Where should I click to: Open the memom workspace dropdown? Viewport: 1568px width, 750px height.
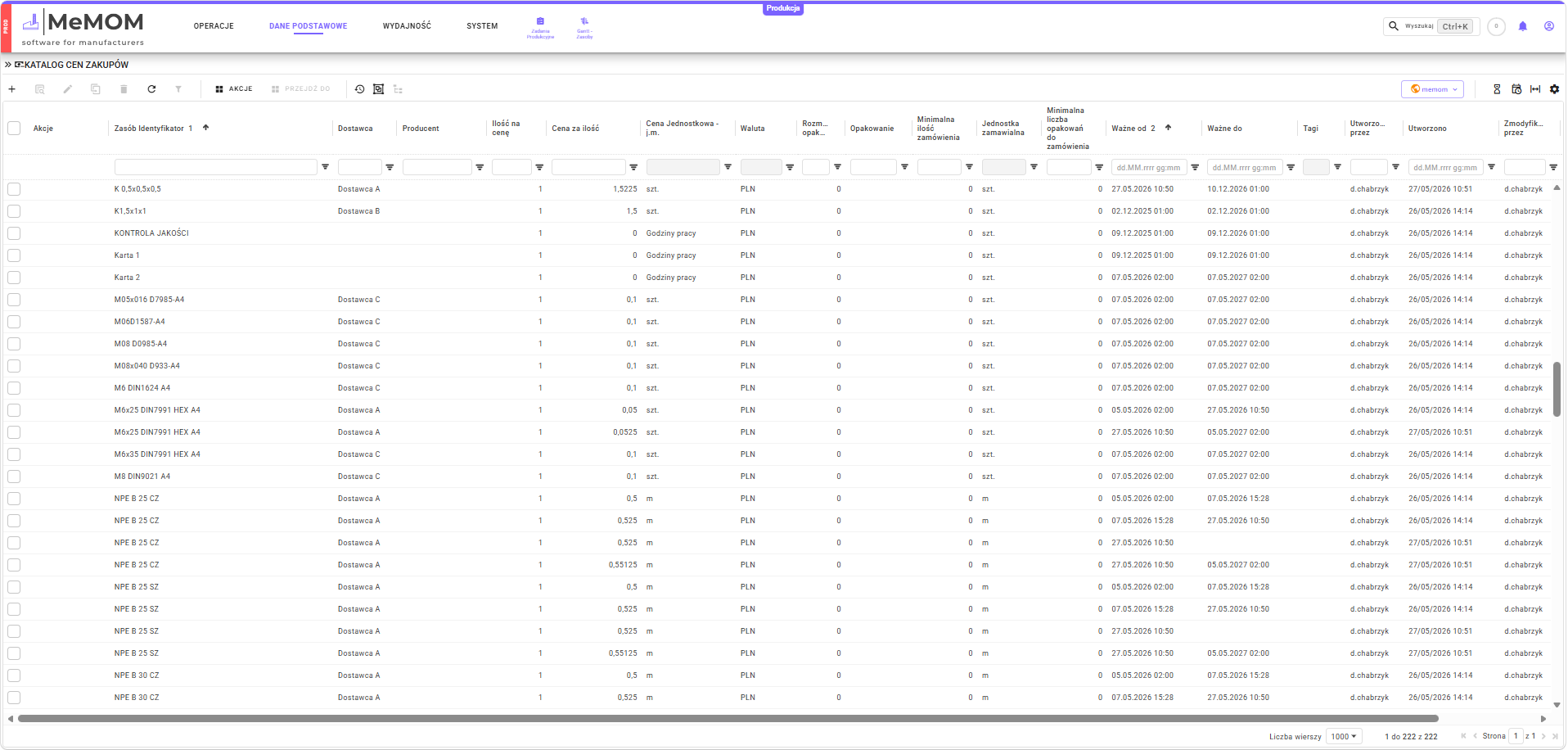[x=1433, y=89]
